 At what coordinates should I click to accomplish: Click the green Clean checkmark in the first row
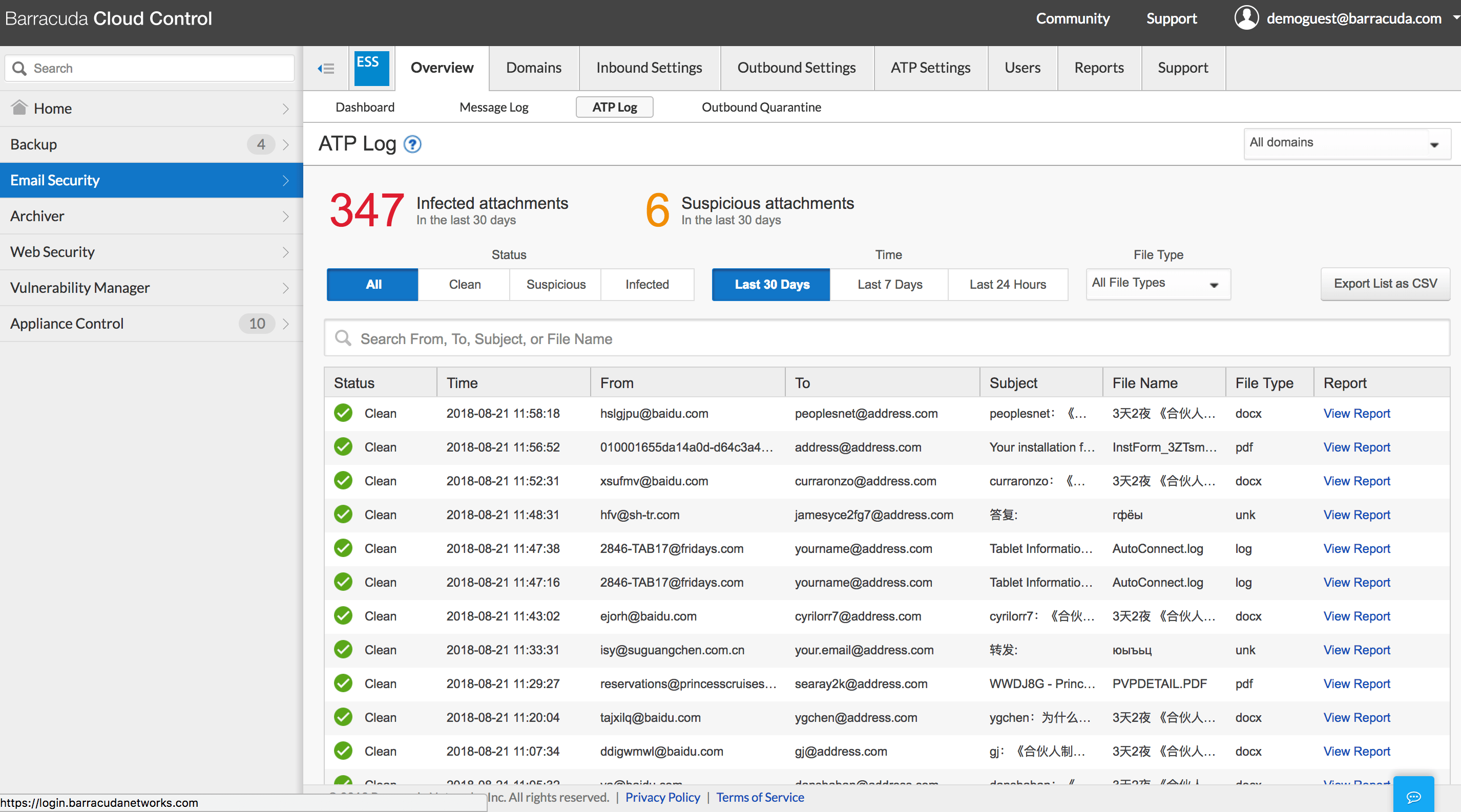tap(343, 413)
